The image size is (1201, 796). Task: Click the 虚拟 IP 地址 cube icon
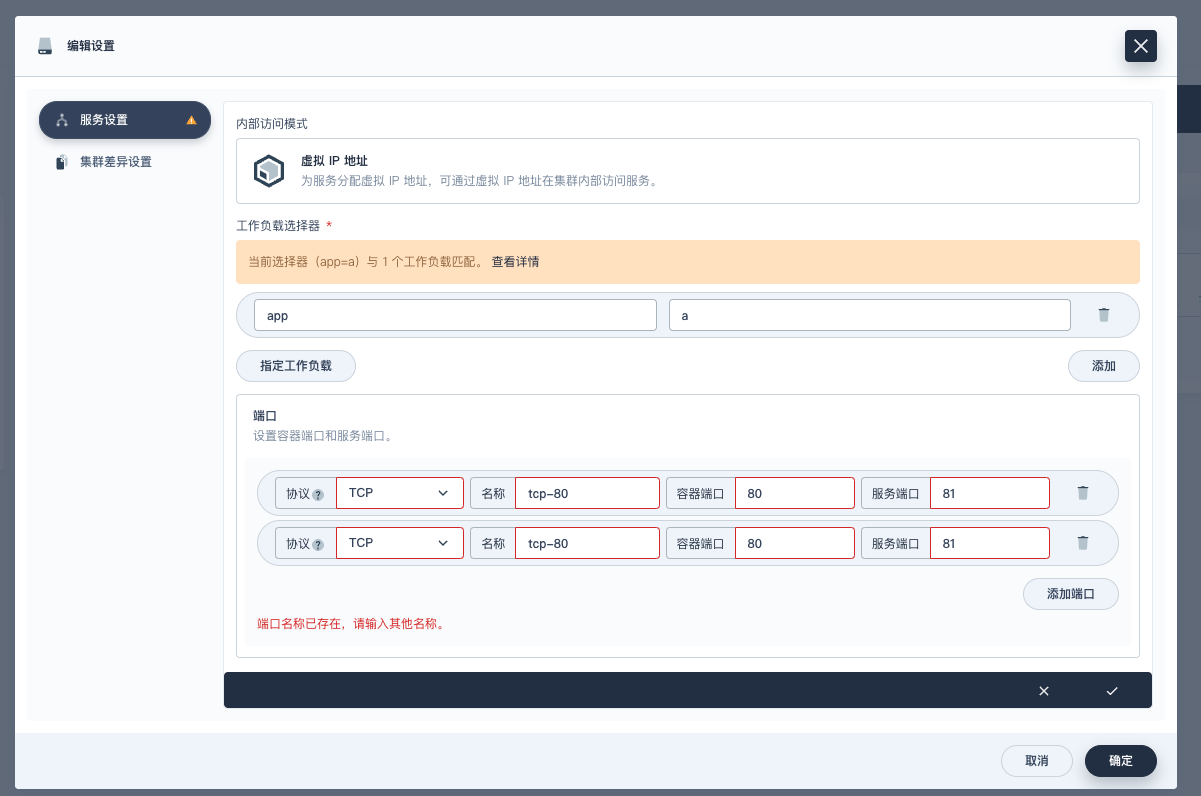[x=269, y=171]
